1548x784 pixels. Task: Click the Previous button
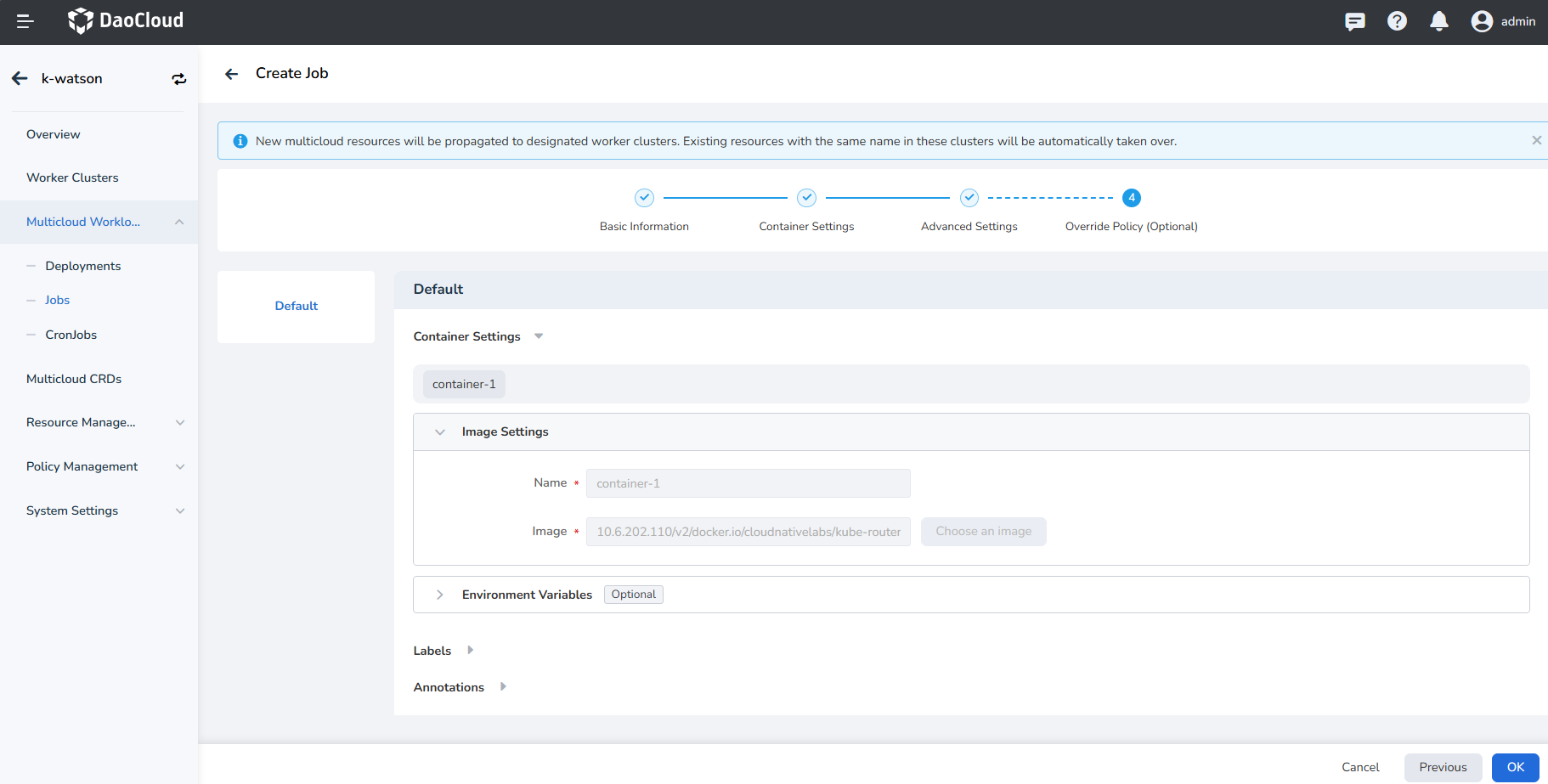point(1443,767)
